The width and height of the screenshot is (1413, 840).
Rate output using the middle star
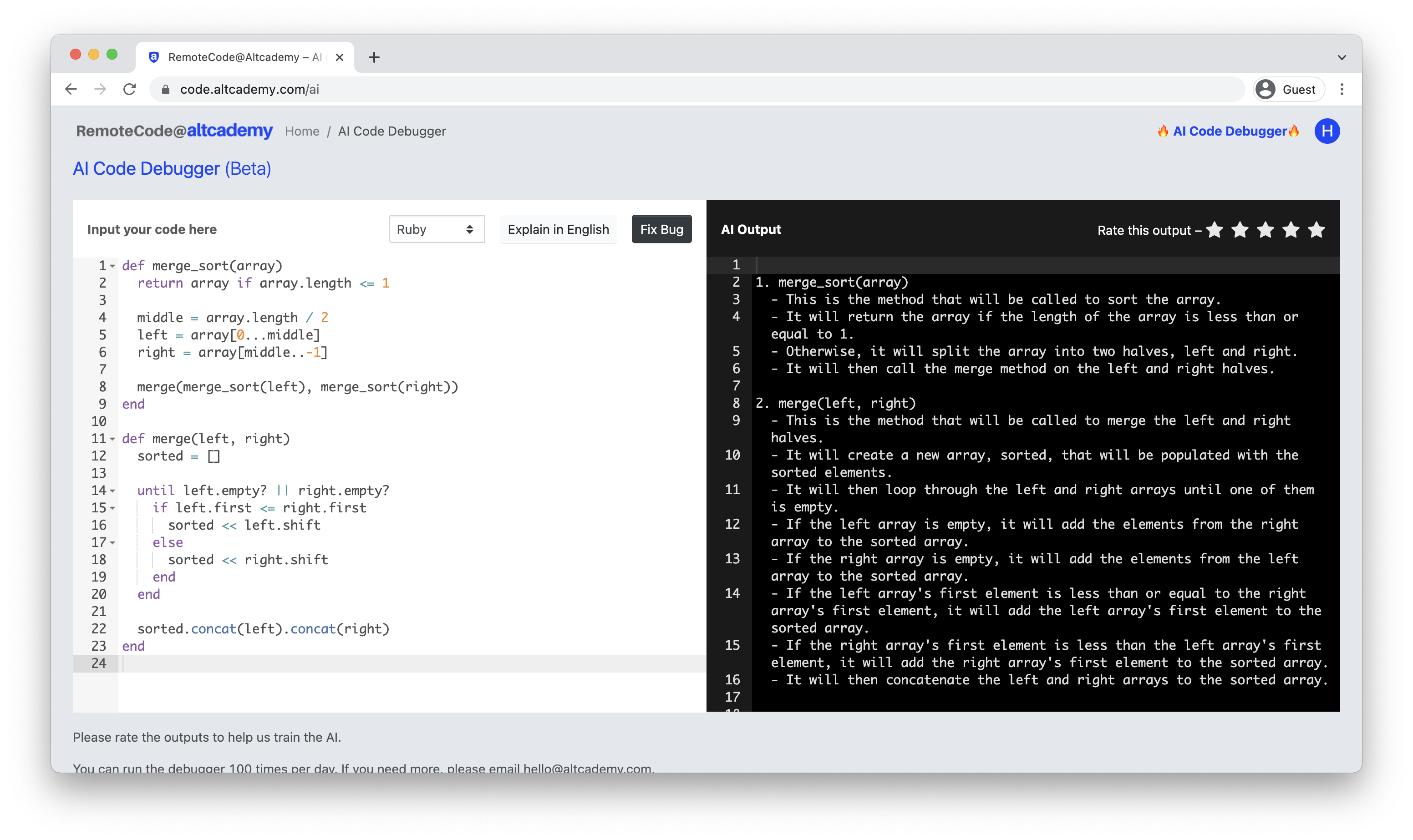(x=1265, y=230)
